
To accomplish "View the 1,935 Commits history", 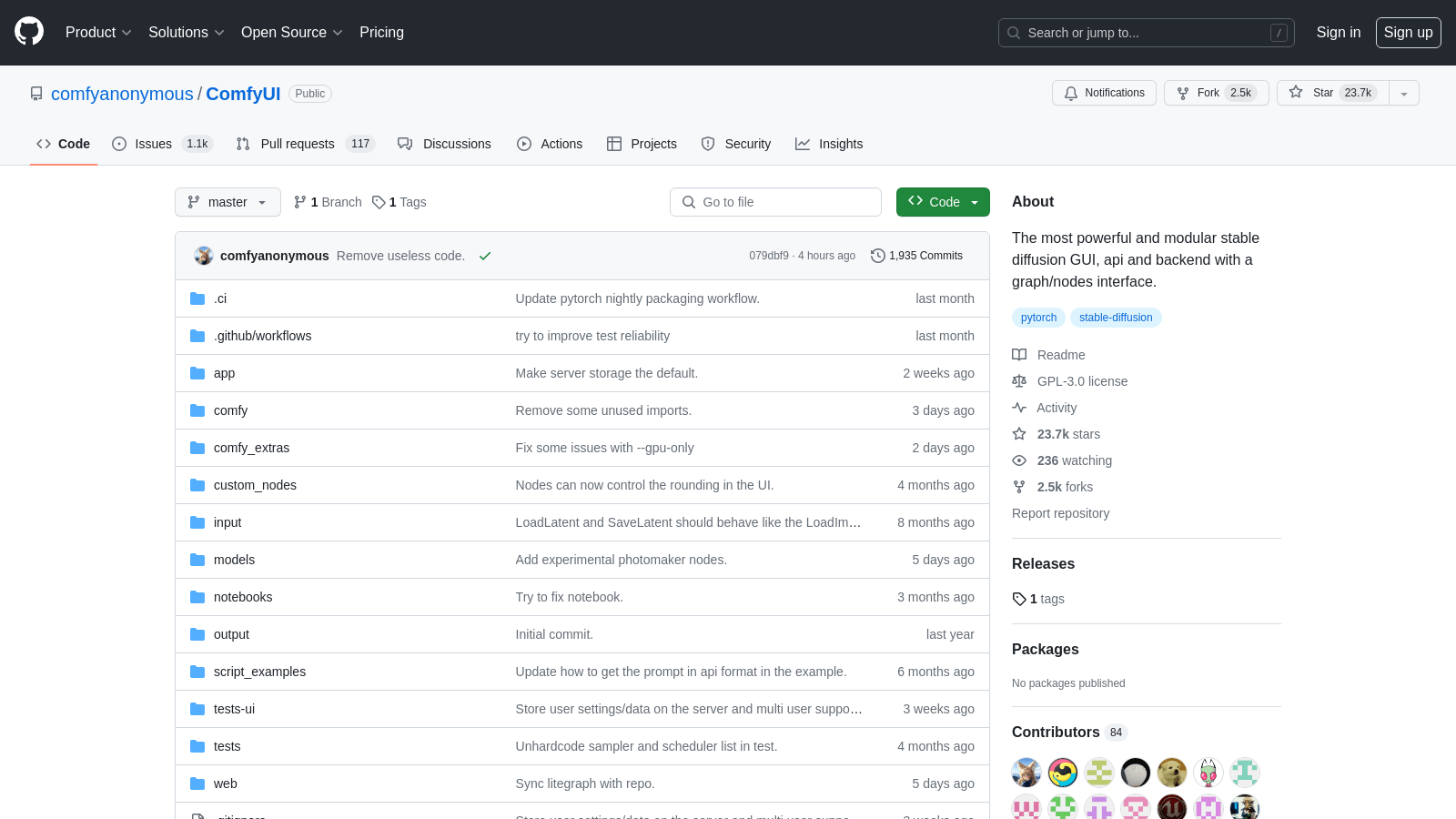I will click(x=916, y=256).
